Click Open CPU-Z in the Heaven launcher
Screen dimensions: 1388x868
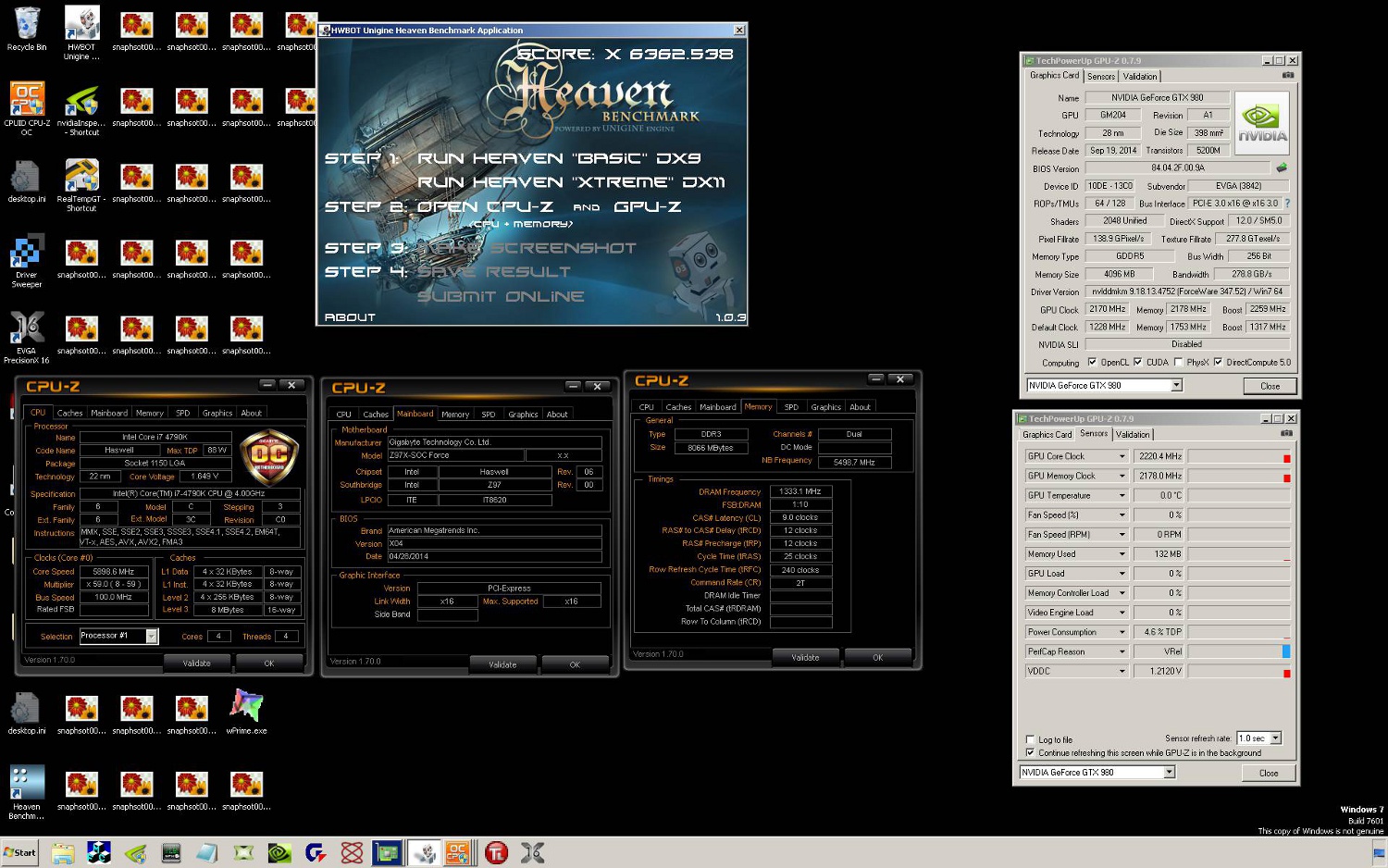coord(485,206)
